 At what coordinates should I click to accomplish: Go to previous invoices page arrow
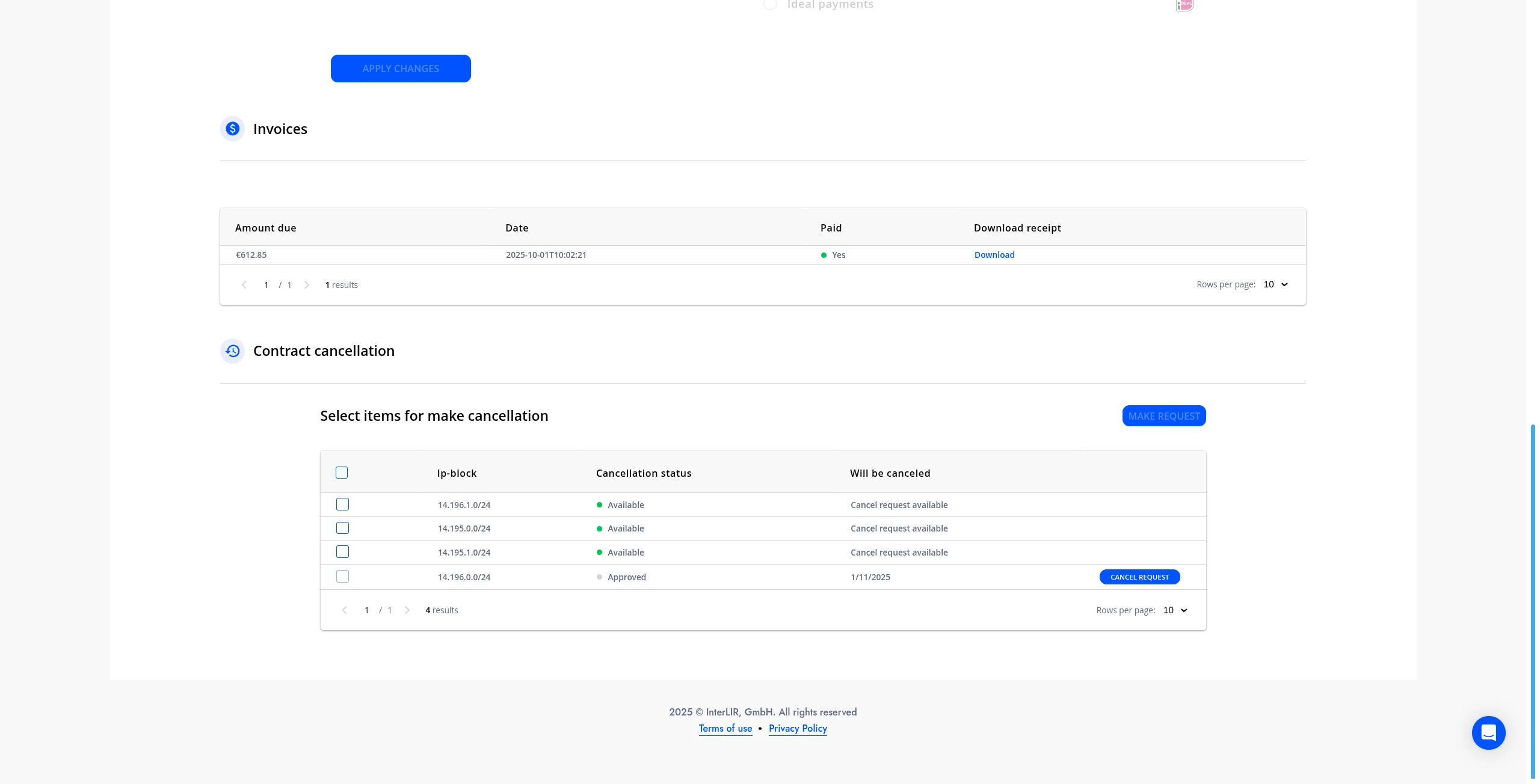[244, 285]
